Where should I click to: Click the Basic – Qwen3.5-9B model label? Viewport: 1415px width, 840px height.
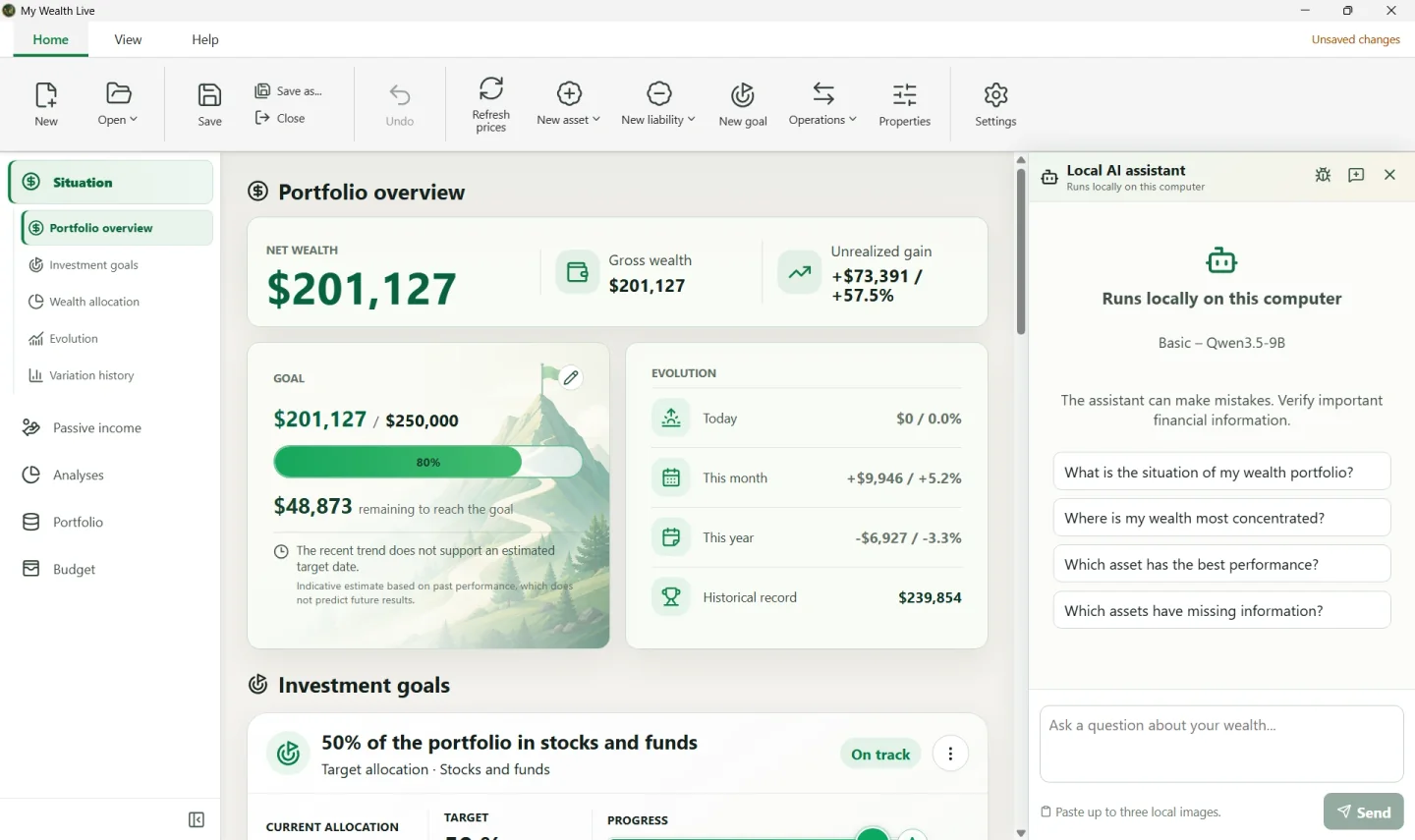point(1221,343)
